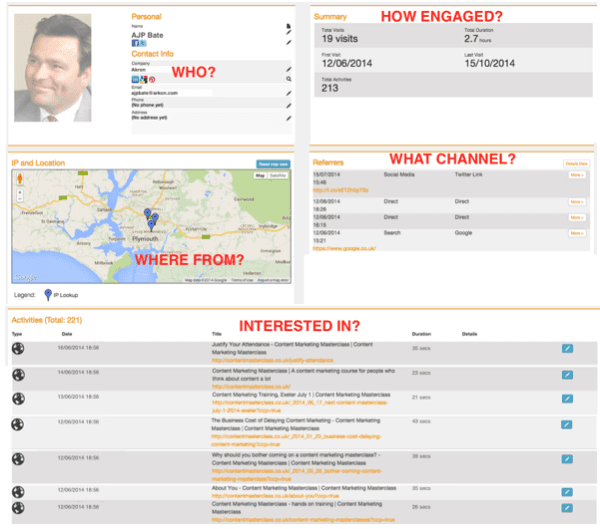The image size is (600, 529).
Task: Click the document icon at top of Personal panel
Action: point(289,27)
